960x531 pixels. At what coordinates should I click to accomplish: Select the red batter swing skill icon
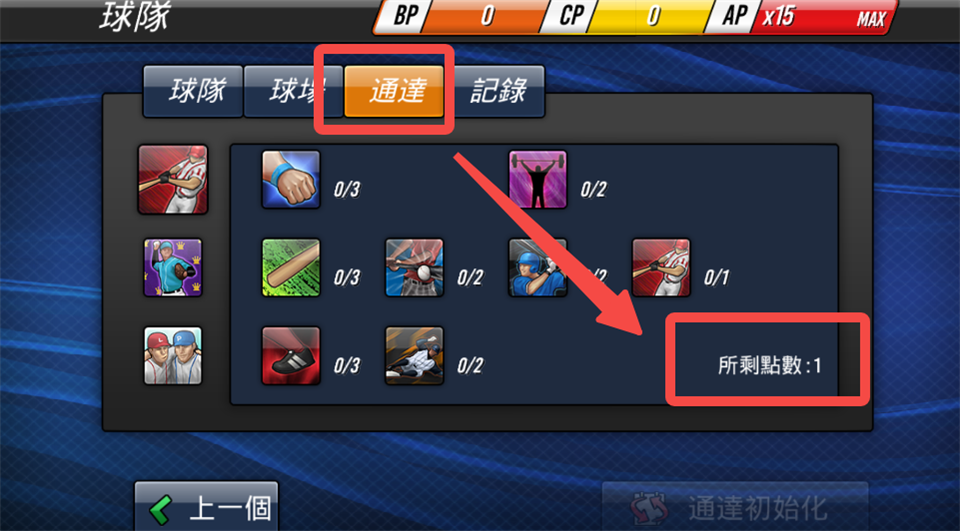coord(661,268)
